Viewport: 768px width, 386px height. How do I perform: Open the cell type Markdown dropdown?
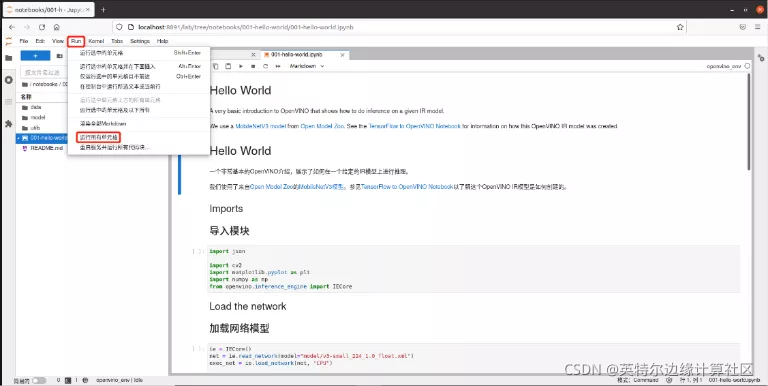pyautogui.click(x=307, y=66)
